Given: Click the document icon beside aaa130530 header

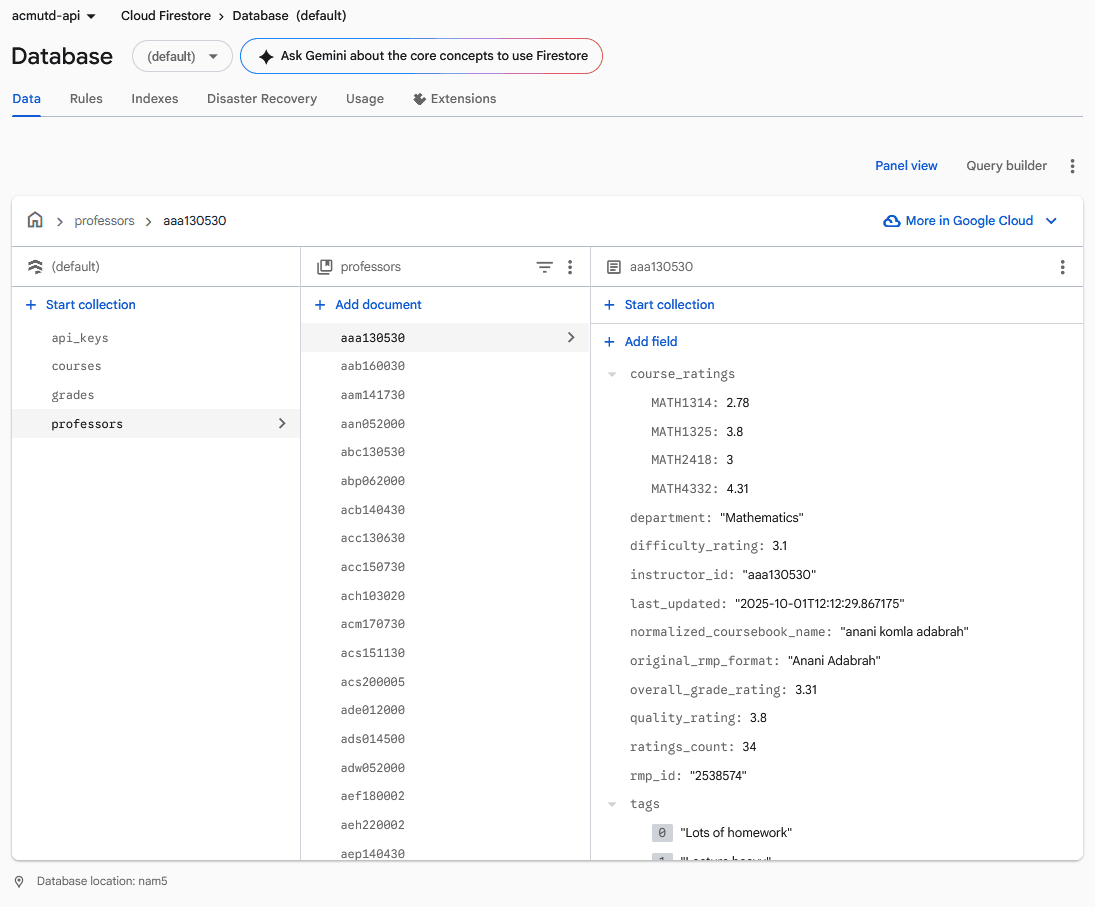Looking at the screenshot, I should tap(613, 267).
